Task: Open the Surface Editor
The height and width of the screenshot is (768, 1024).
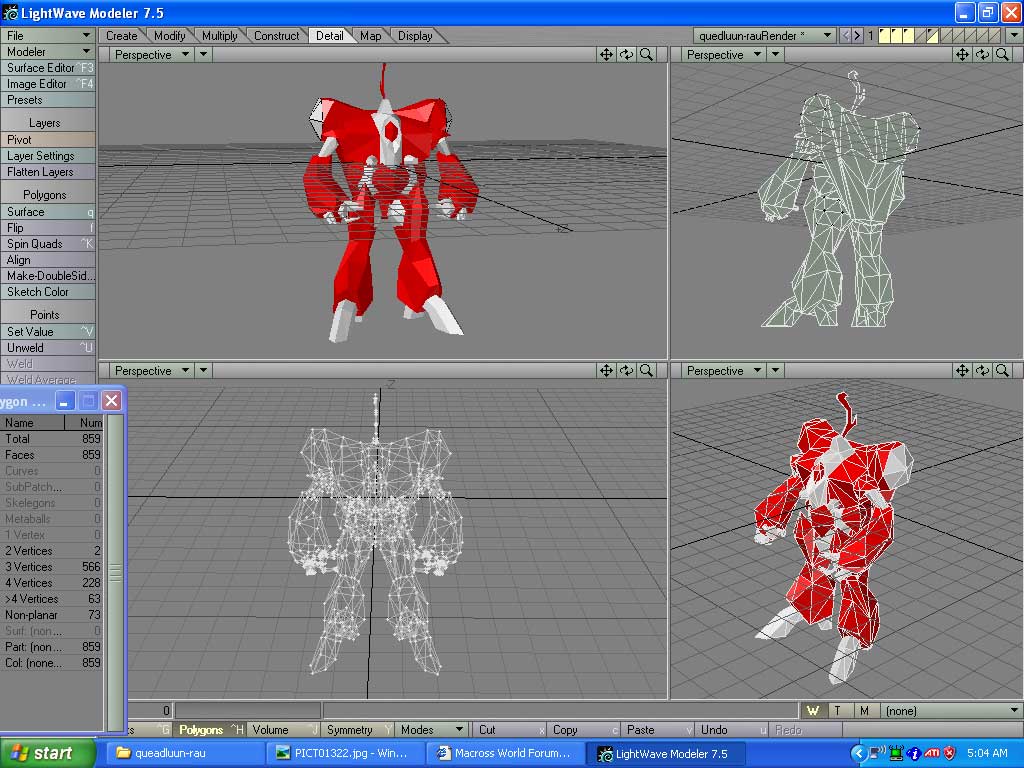Action: tap(48, 68)
